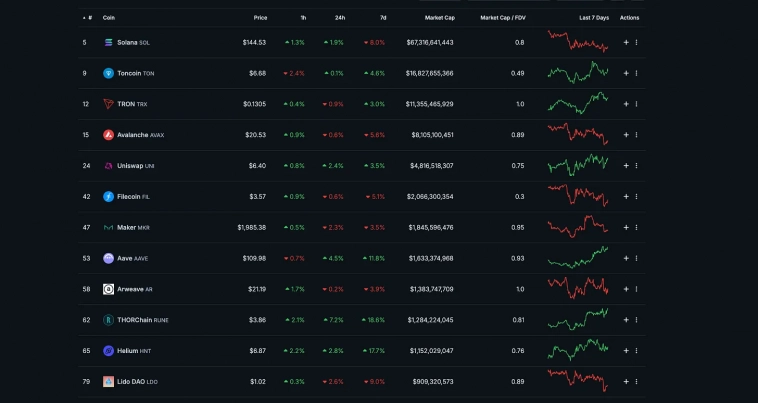Viewport: 758px width, 403px height.
Task: Add Toncoin with the plus icon
Action: coord(626,73)
